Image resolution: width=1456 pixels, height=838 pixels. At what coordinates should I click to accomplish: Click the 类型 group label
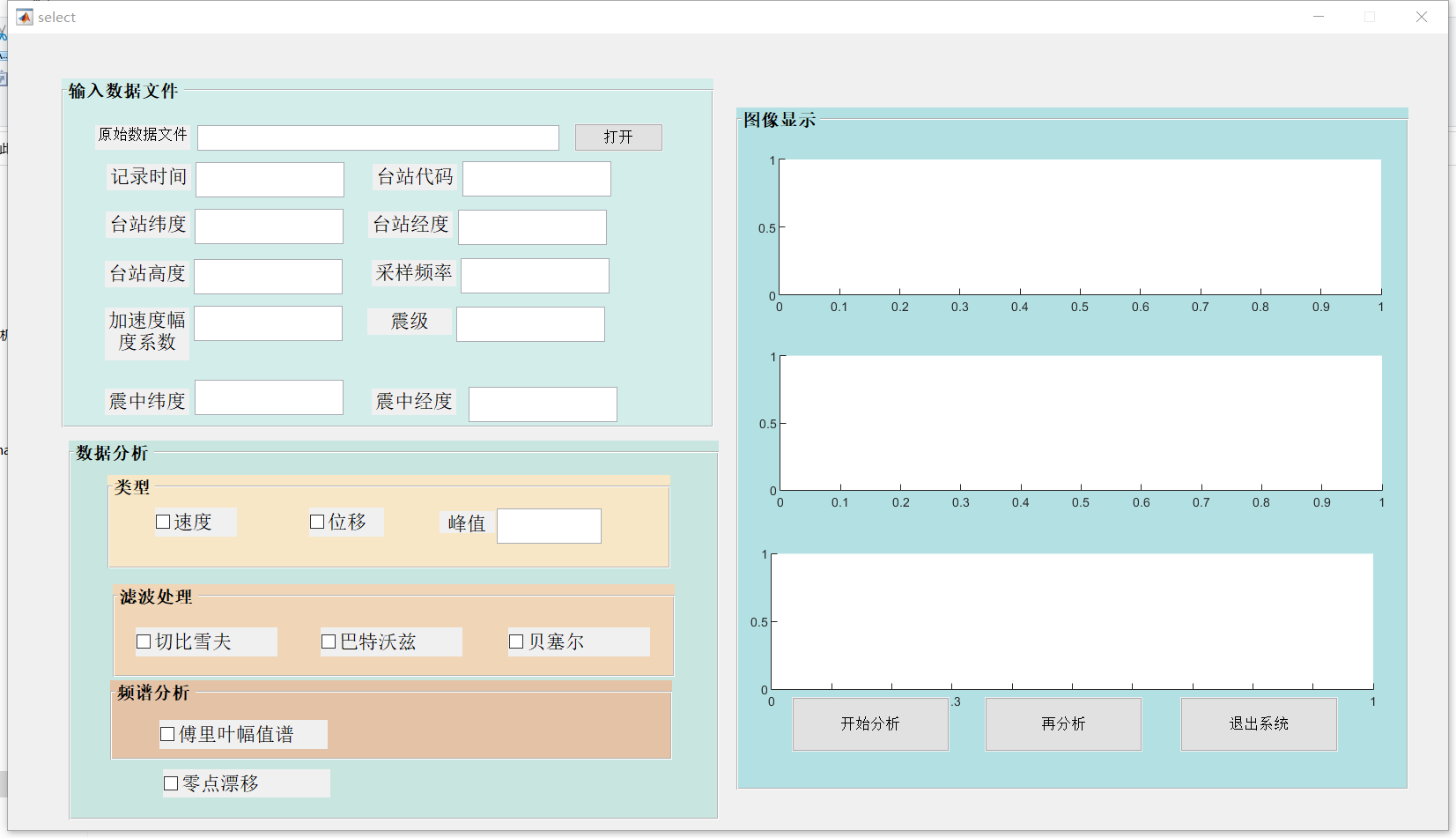pos(132,487)
